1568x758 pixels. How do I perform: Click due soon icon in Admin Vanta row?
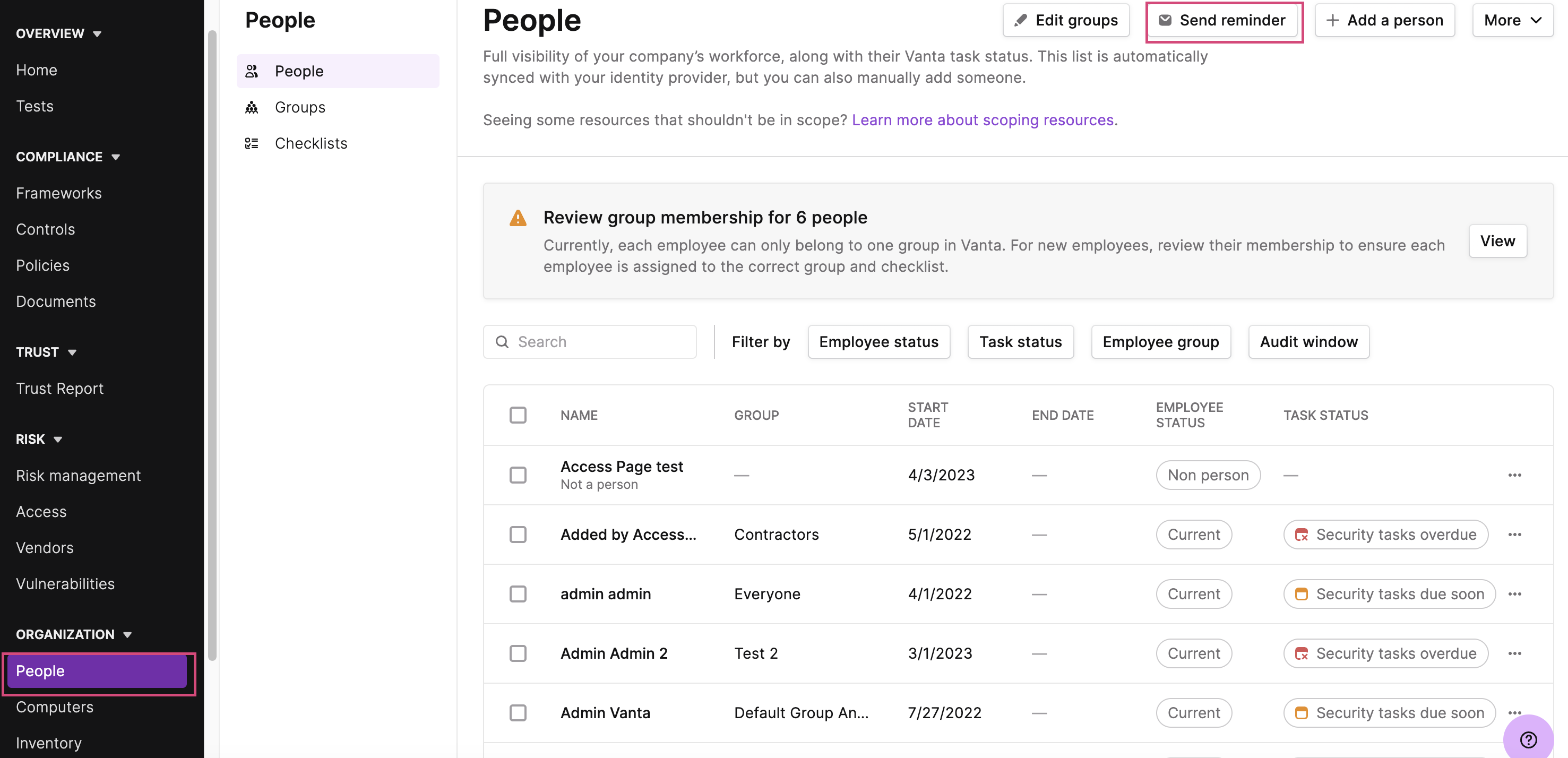pos(1302,713)
